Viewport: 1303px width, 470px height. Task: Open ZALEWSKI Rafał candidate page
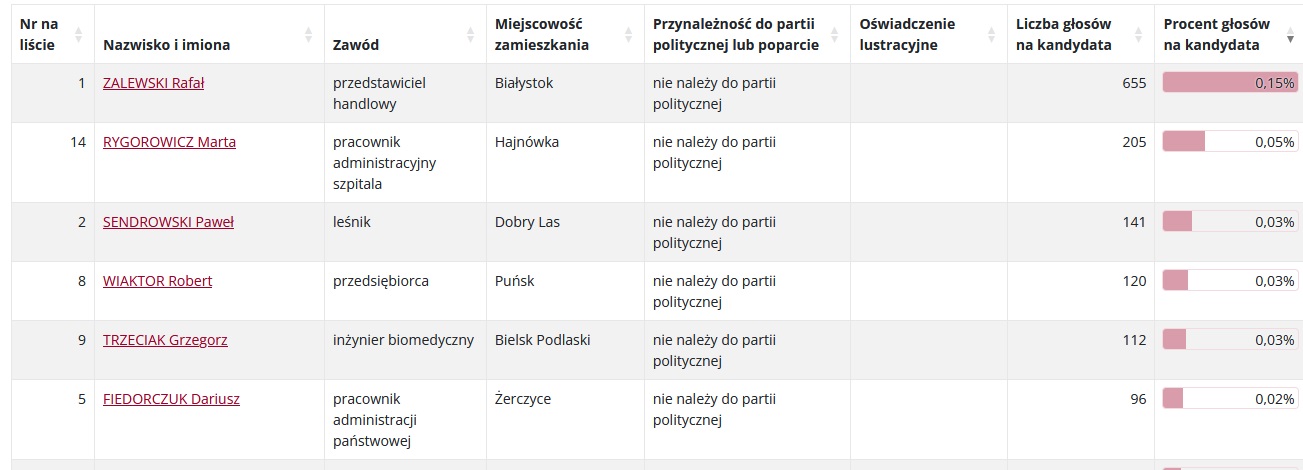point(153,83)
